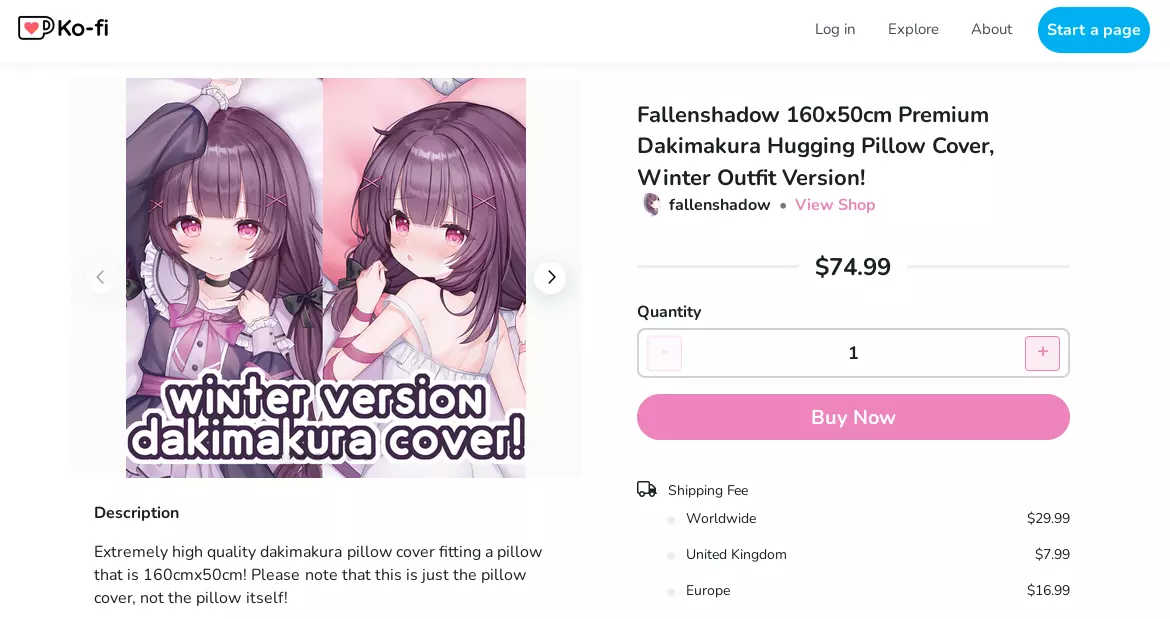The width and height of the screenshot is (1170, 619).
Task: Click the Ko-fi wordmark text
Action: pos(83,28)
